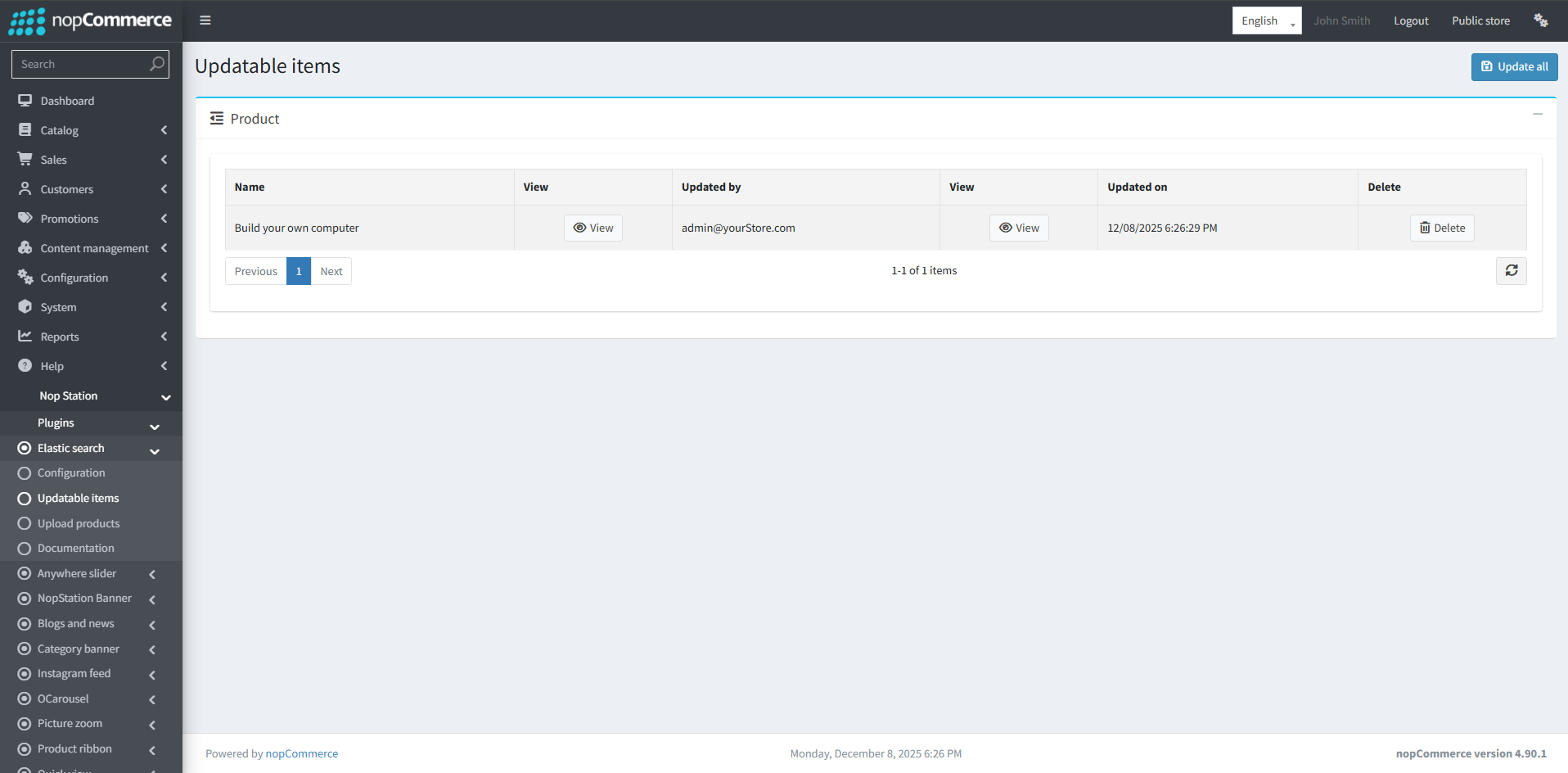View the admin@yourStore.com updater details
Viewport: 1568px width, 773px height.
coord(1019,228)
